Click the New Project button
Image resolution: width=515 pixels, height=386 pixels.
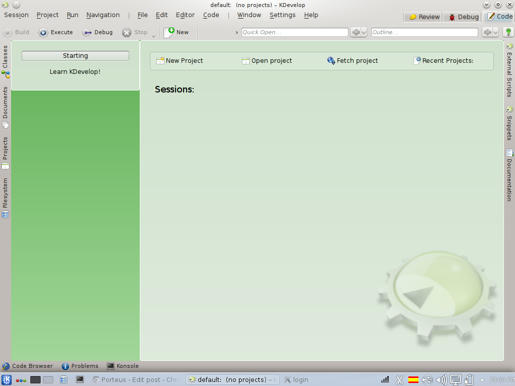click(180, 61)
